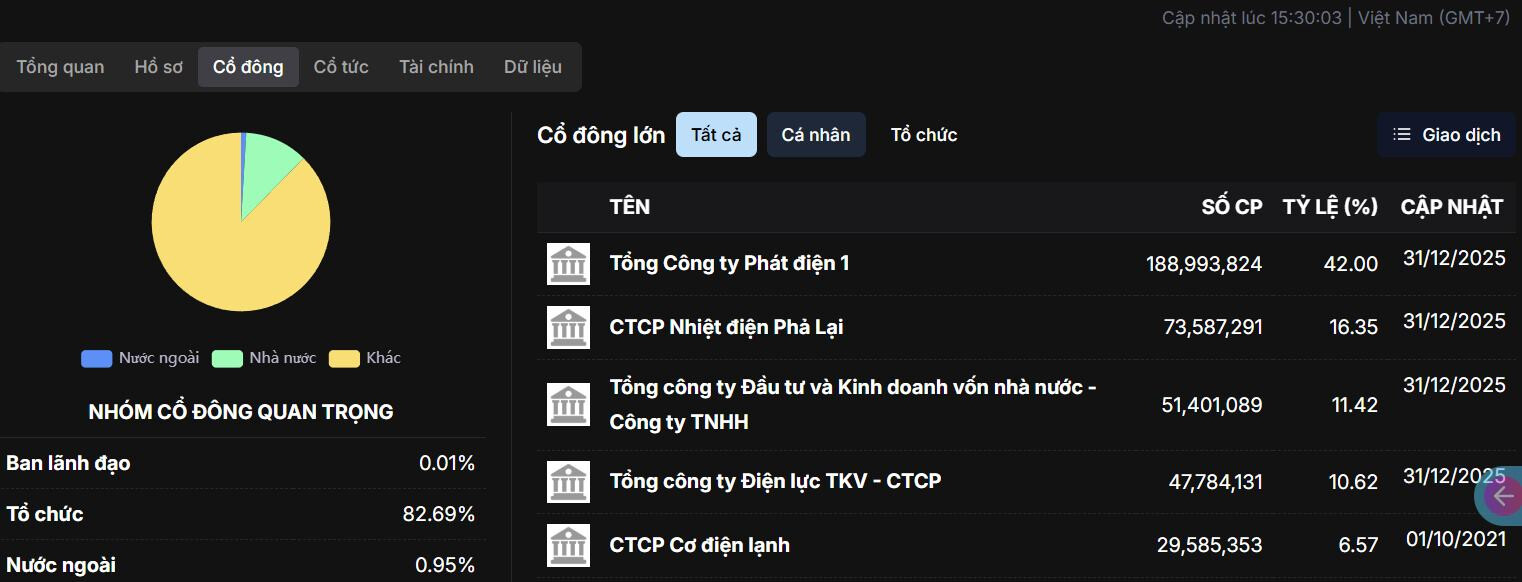Click institution icon beside CTCP Cơ điện lạnh

[568, 546]
